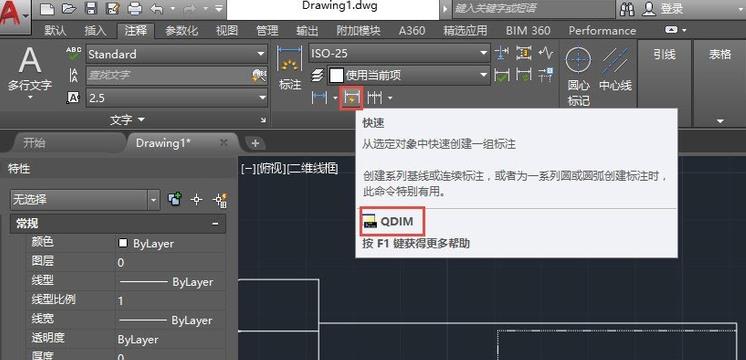Viewport: 746px width, 360px height.
Task: Switch to the 插入 ribbon tab
Action: (96, 30)
